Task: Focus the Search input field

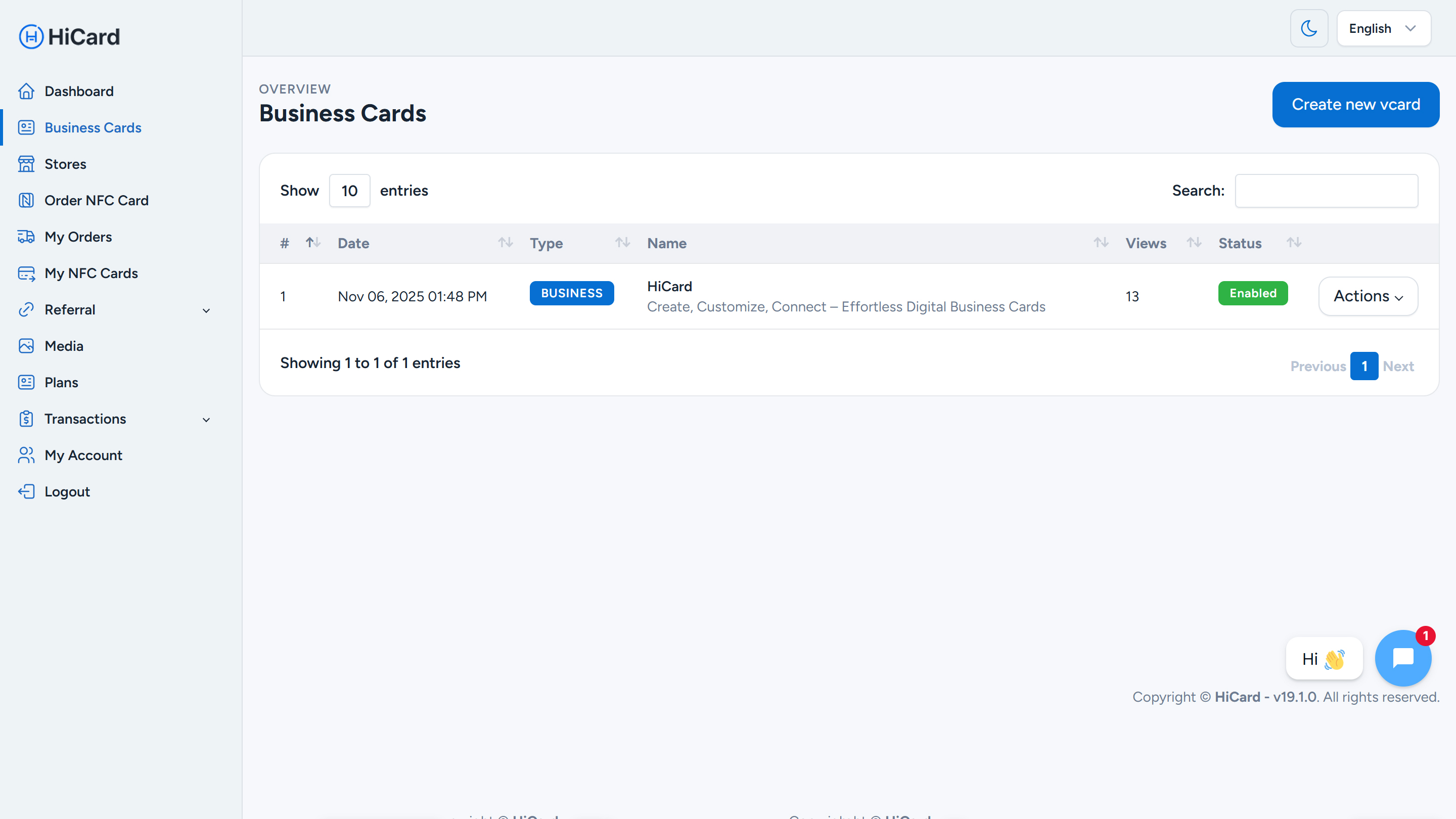Action: (x=1326, y=191)
